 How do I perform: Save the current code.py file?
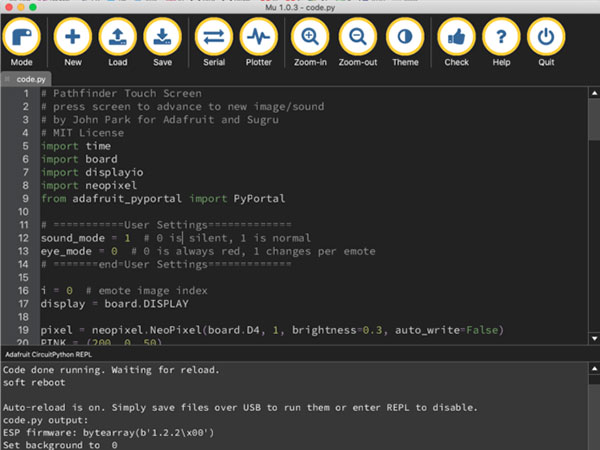pos(162,40)
